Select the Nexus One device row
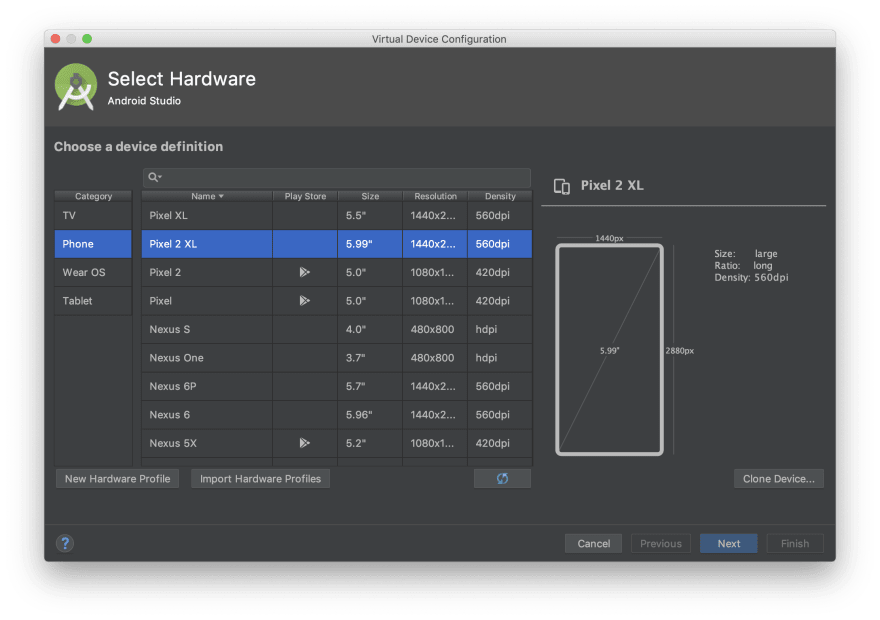 click(x=337, y=358)
